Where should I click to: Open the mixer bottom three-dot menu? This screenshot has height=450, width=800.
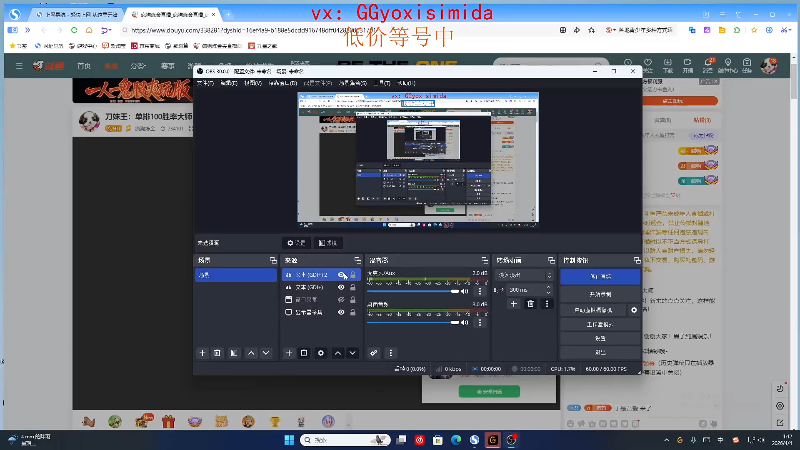coord(391,353)
